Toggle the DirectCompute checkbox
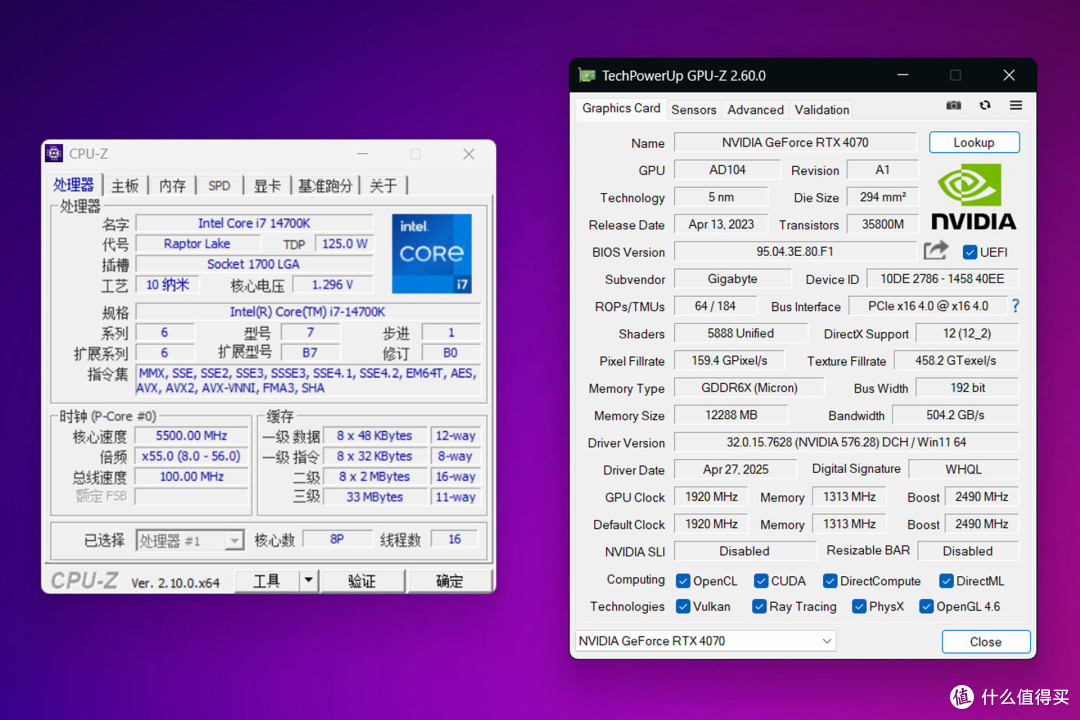1080x720 pixels. tap(829, 581)
